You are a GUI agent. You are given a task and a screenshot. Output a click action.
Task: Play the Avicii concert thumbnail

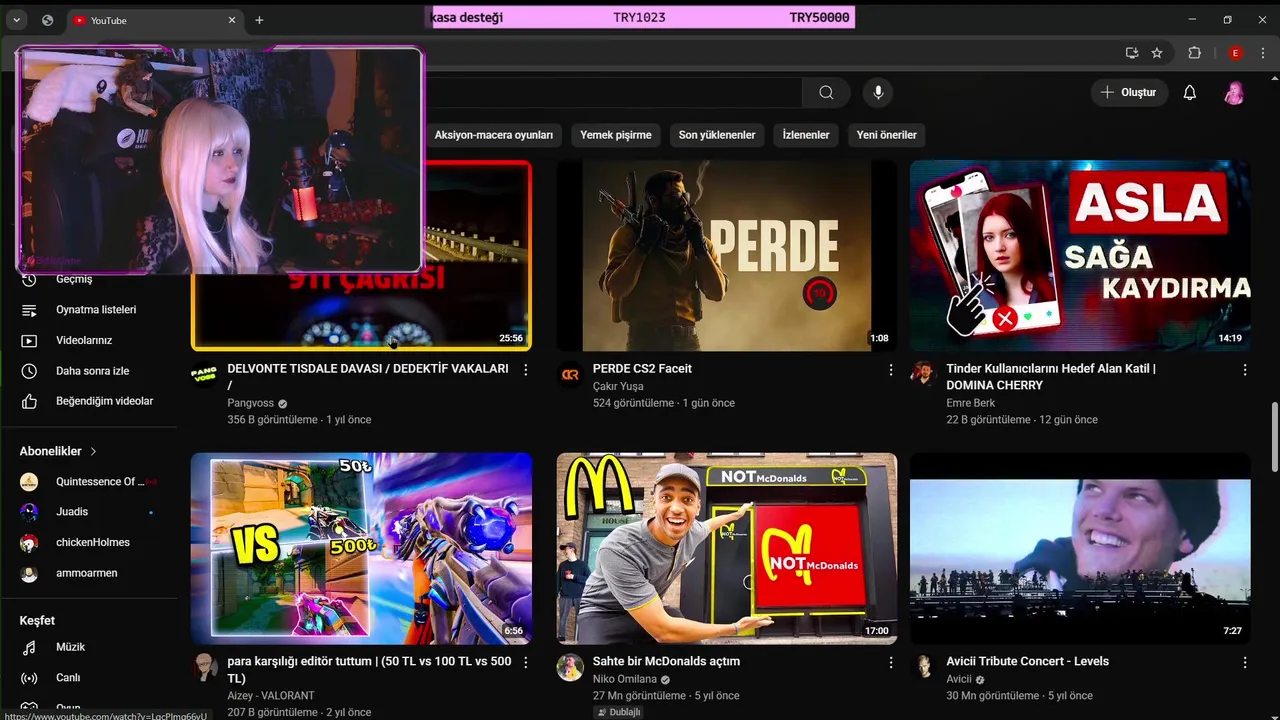pyautogui.click(x=1080, y=549)
